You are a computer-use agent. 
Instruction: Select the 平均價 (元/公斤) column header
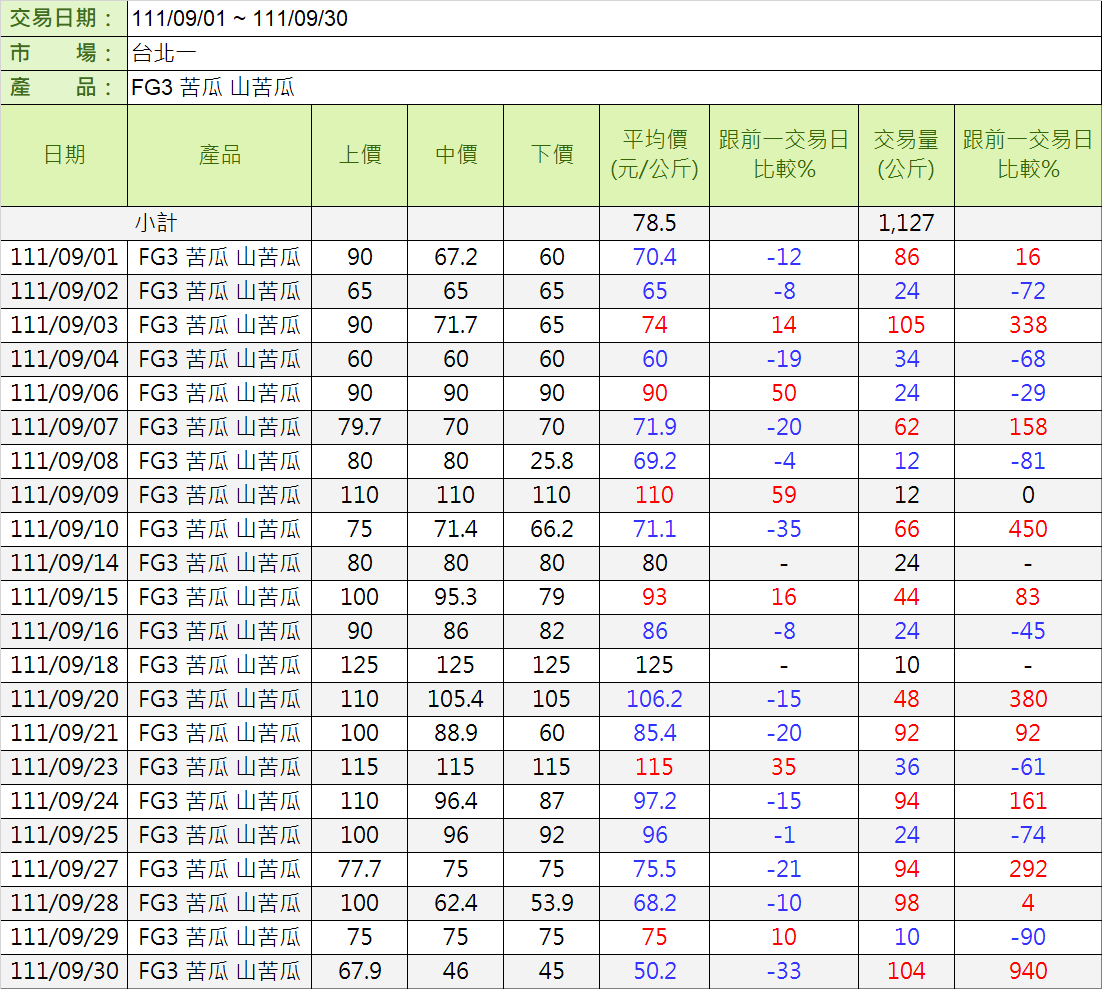click(655, 155)
